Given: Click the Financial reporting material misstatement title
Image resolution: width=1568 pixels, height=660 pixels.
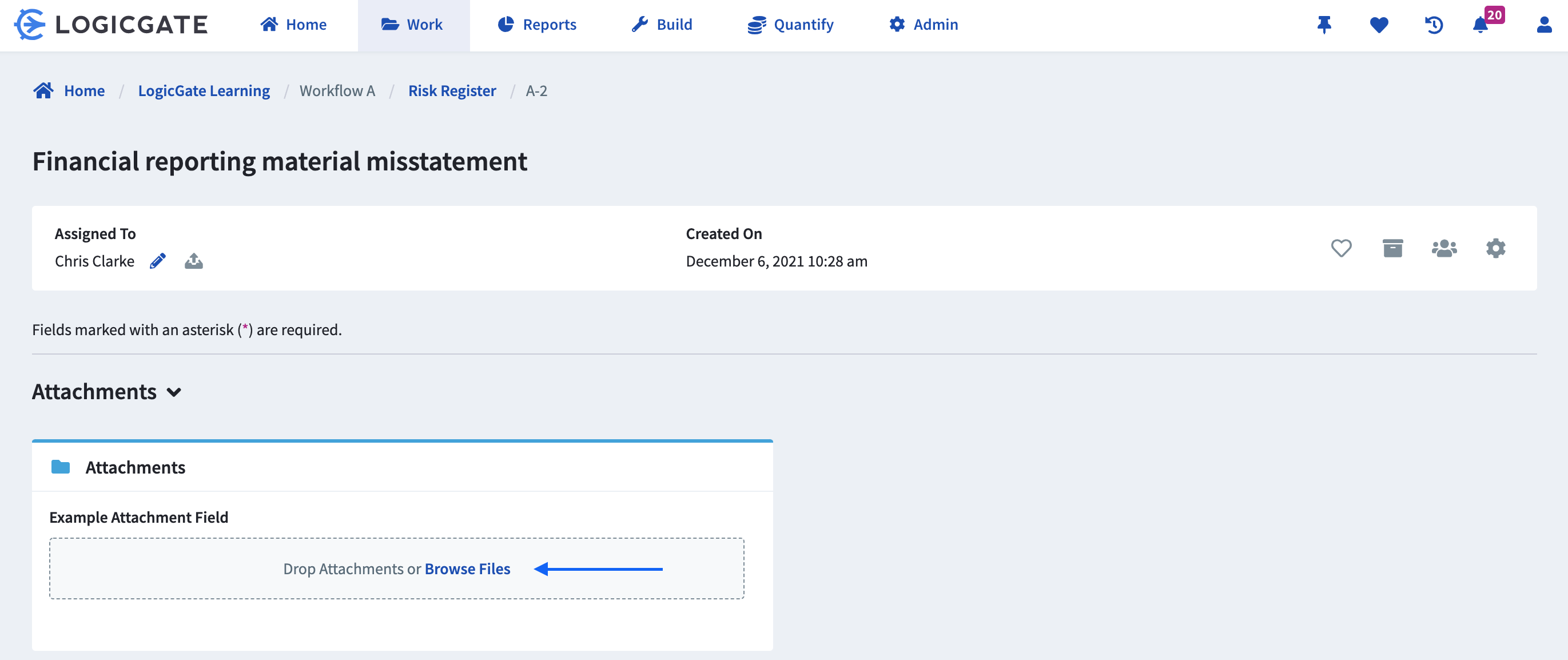Looking at the screenshot, I should (280, 161).
